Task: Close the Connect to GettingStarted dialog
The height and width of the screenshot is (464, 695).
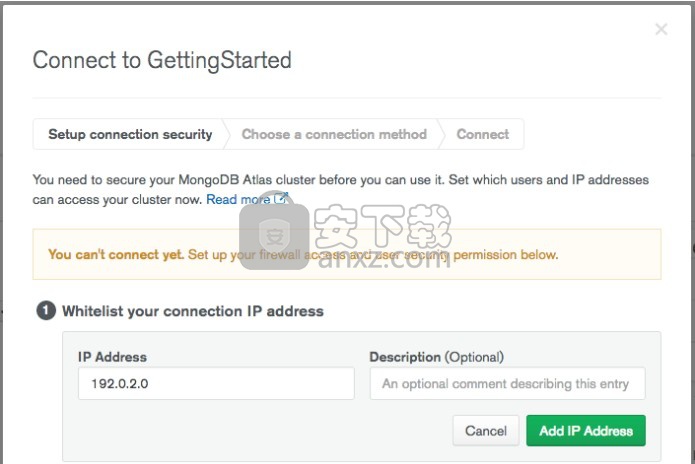Action: click(661, 29)
